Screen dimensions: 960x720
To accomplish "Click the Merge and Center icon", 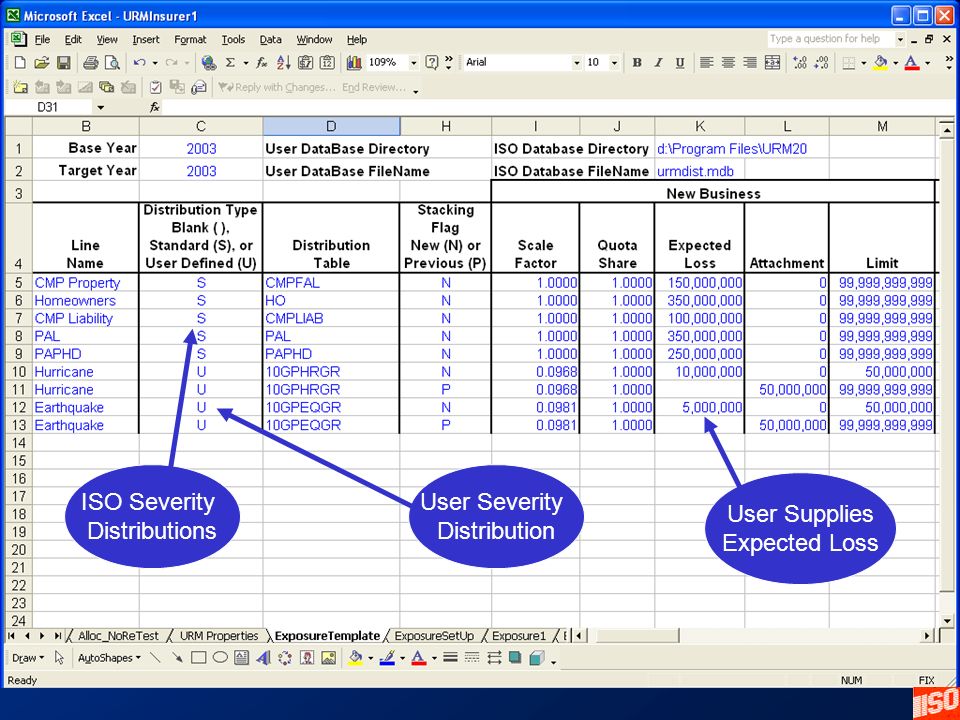I will (x=772, y=62).
